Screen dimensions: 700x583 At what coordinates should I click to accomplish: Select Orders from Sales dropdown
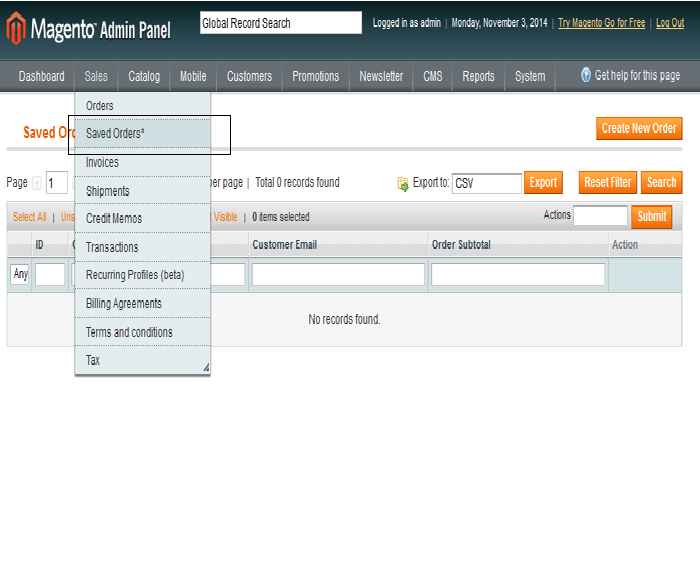coord(142,106)
